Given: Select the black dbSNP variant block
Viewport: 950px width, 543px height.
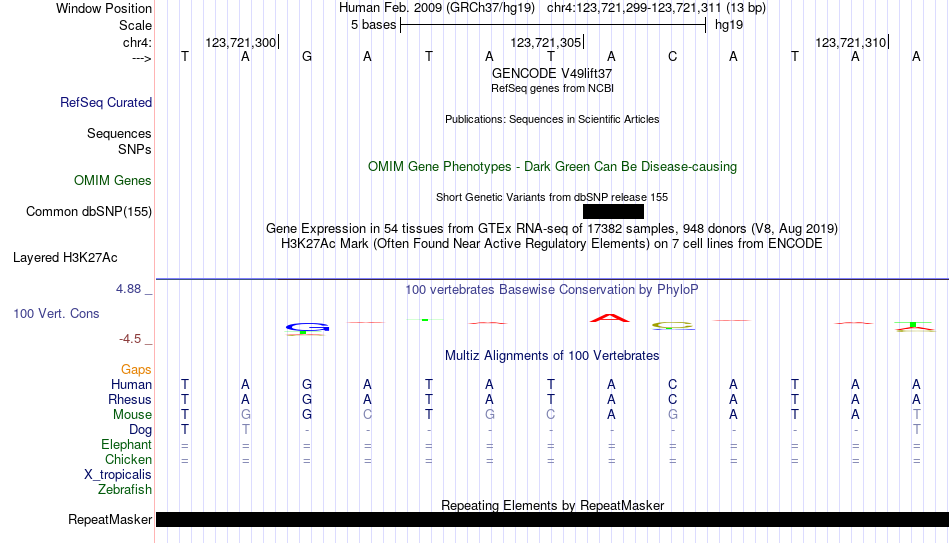Looking at the screenshot, I should click(x=613, y=212).
